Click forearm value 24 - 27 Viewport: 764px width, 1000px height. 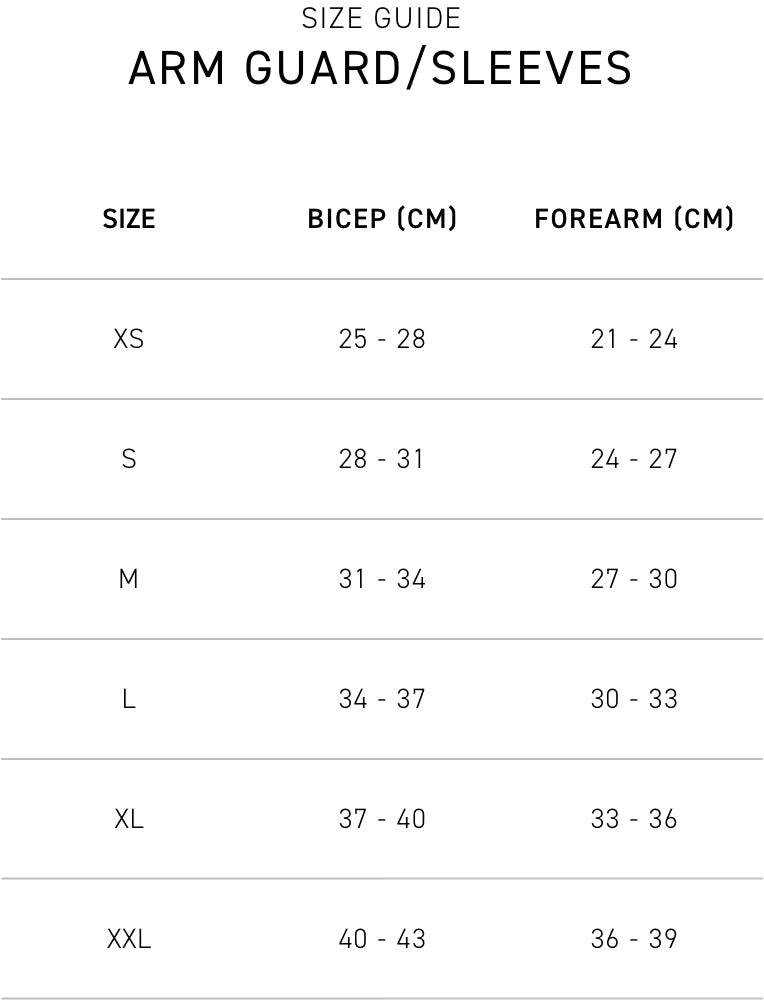click(x=634, y=459)
